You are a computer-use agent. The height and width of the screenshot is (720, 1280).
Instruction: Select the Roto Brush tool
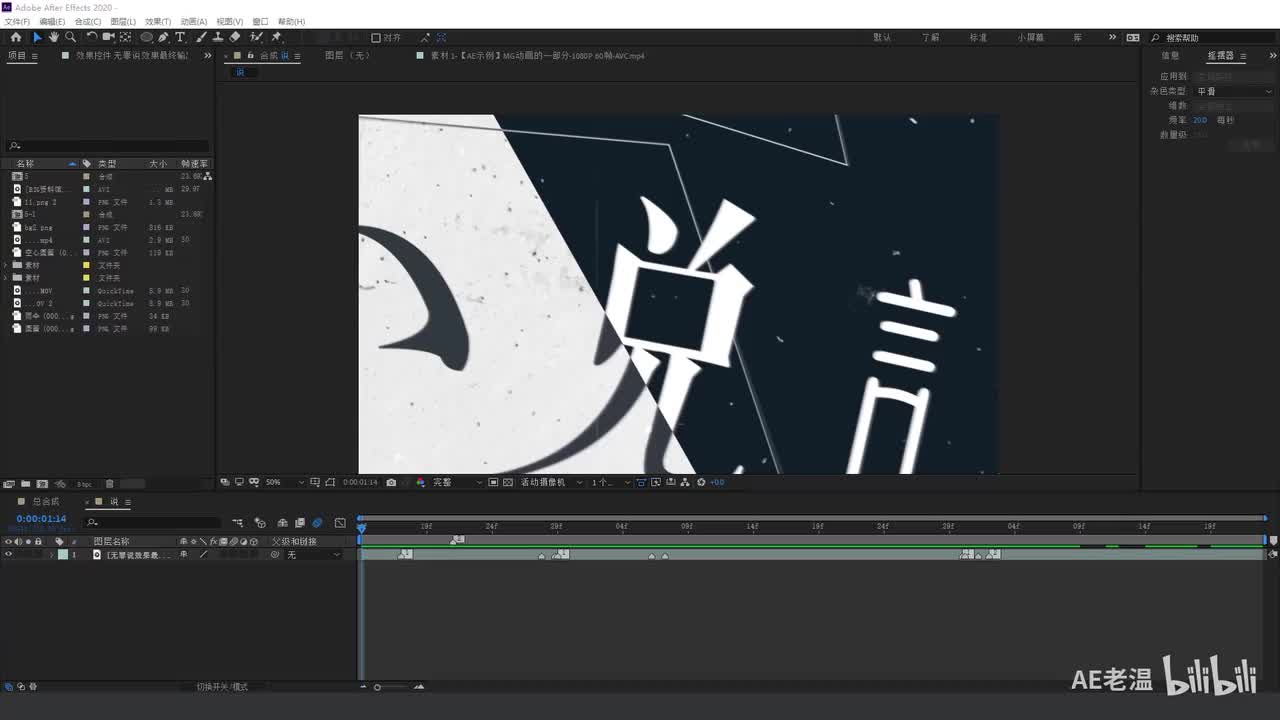(257, 37)
